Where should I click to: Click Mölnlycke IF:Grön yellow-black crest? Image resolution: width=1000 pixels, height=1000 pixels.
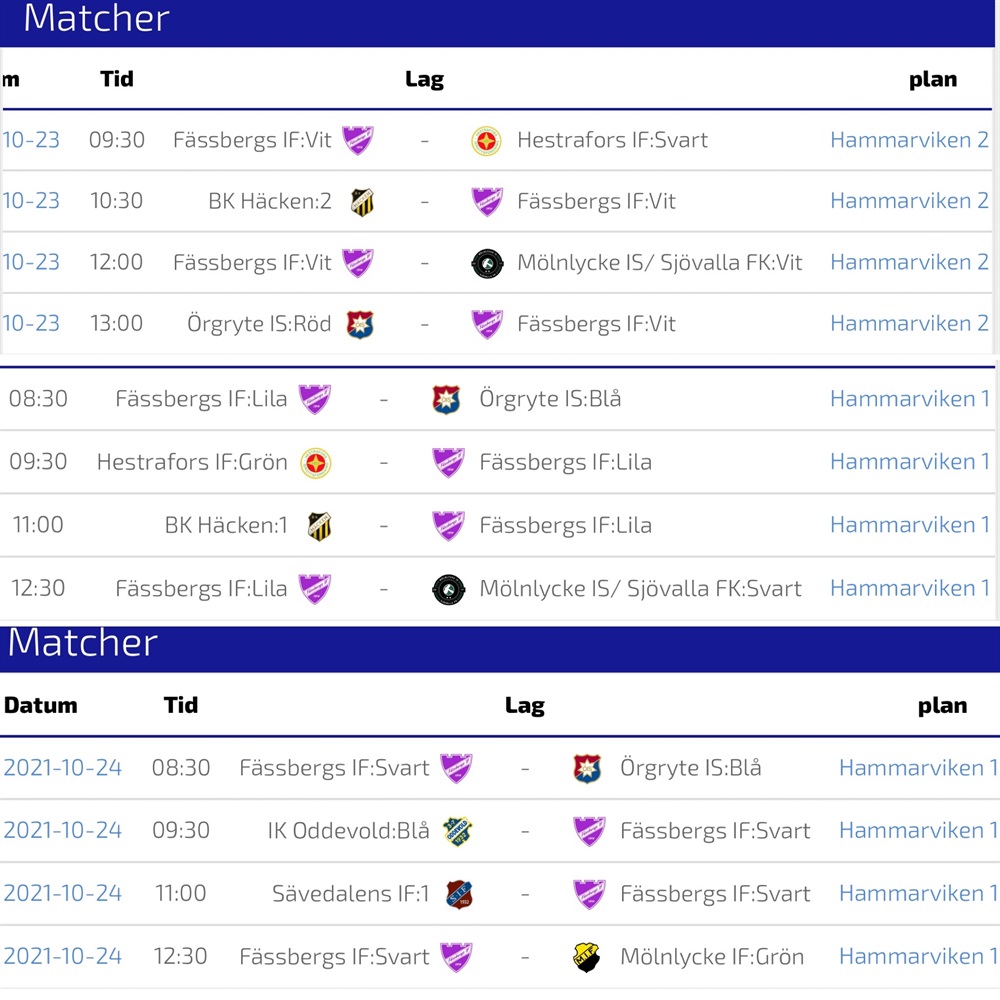point(586,957)
